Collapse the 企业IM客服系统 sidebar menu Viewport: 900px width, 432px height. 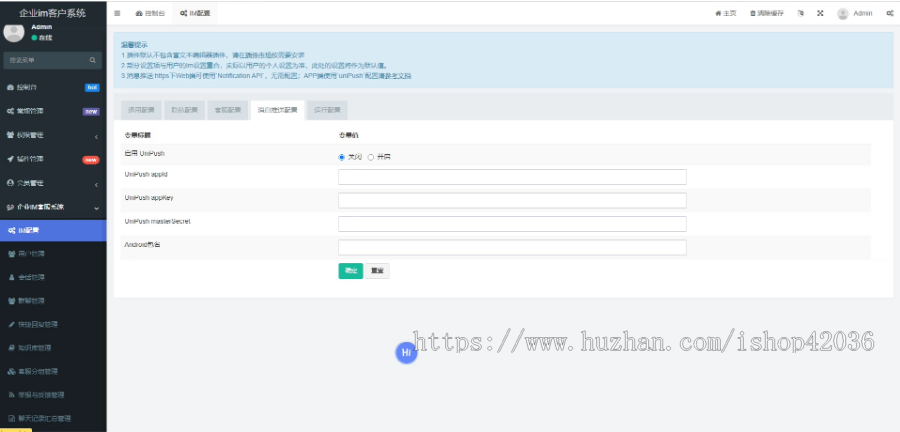tap(53, 207)
